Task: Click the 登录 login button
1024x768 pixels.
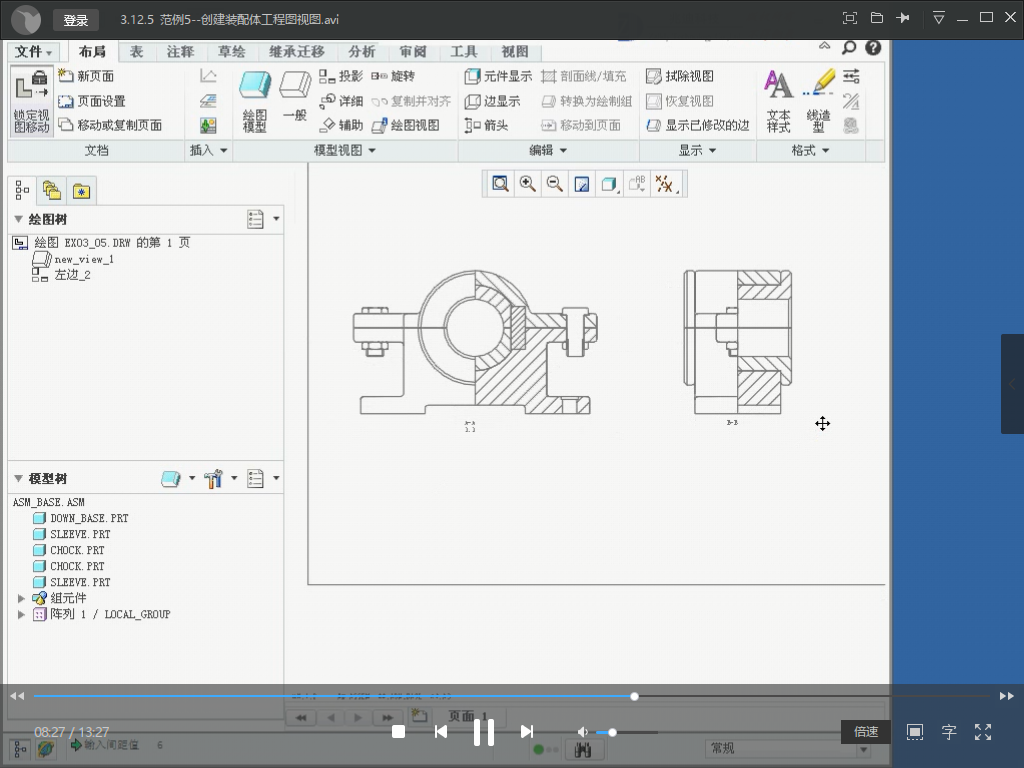Action: pos(76,20)
